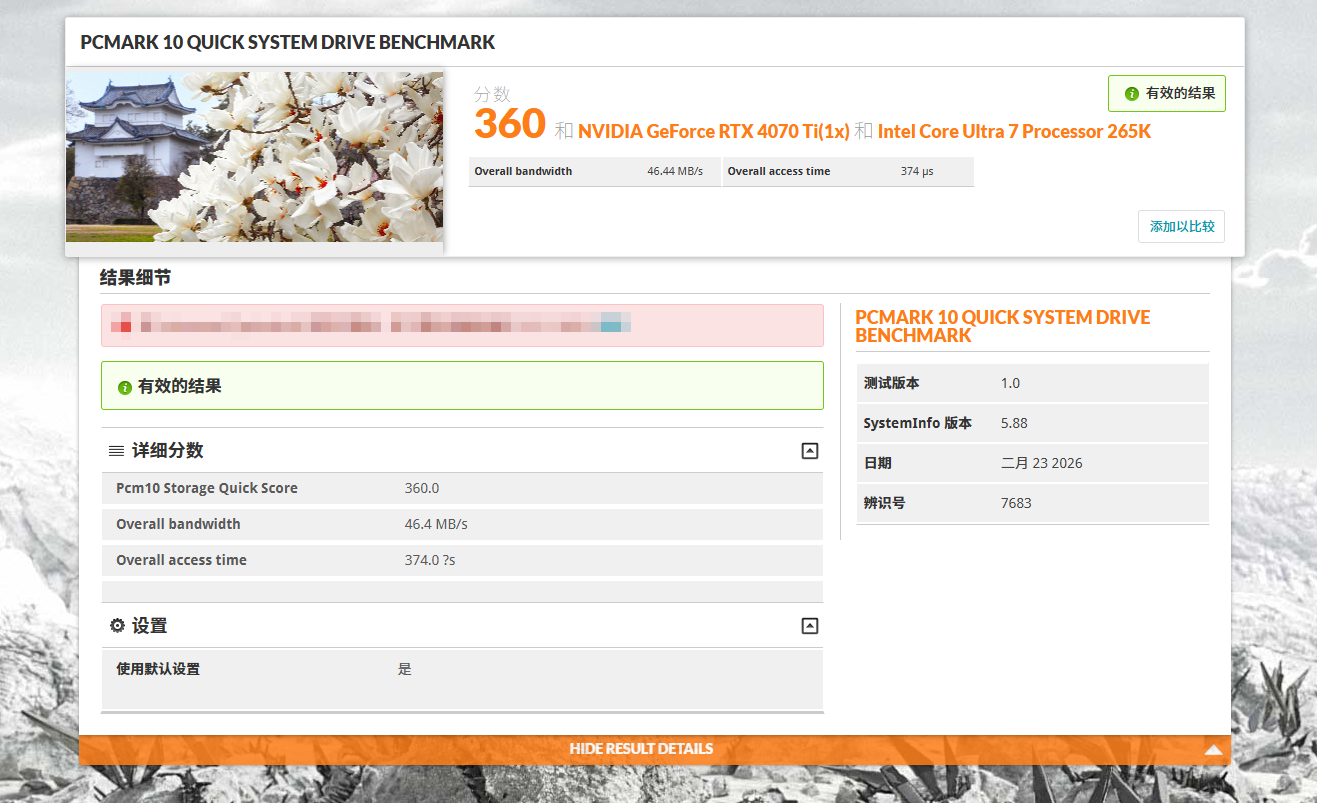Click the green check icon in the results banner

(x=125, y=387)
